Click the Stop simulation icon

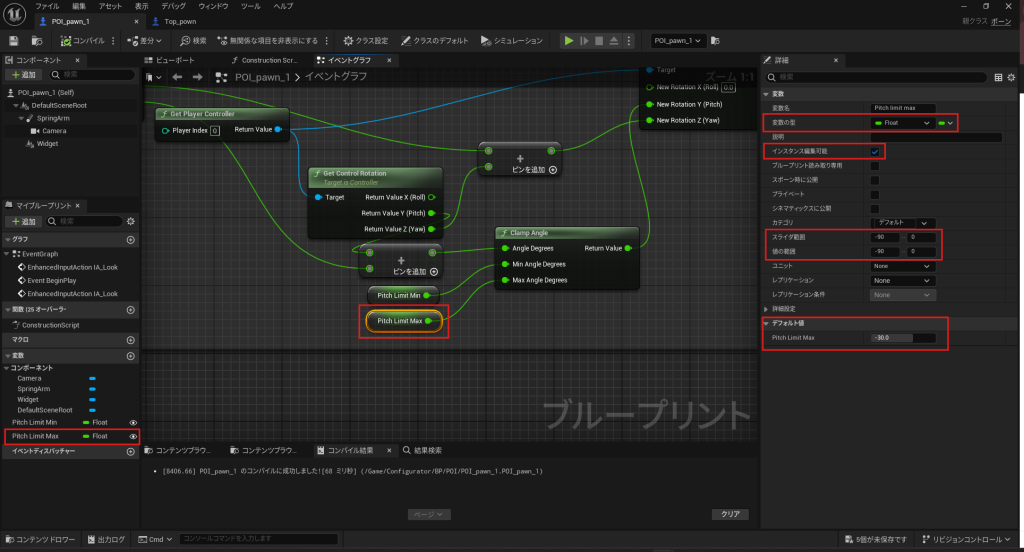pos(600,41)
